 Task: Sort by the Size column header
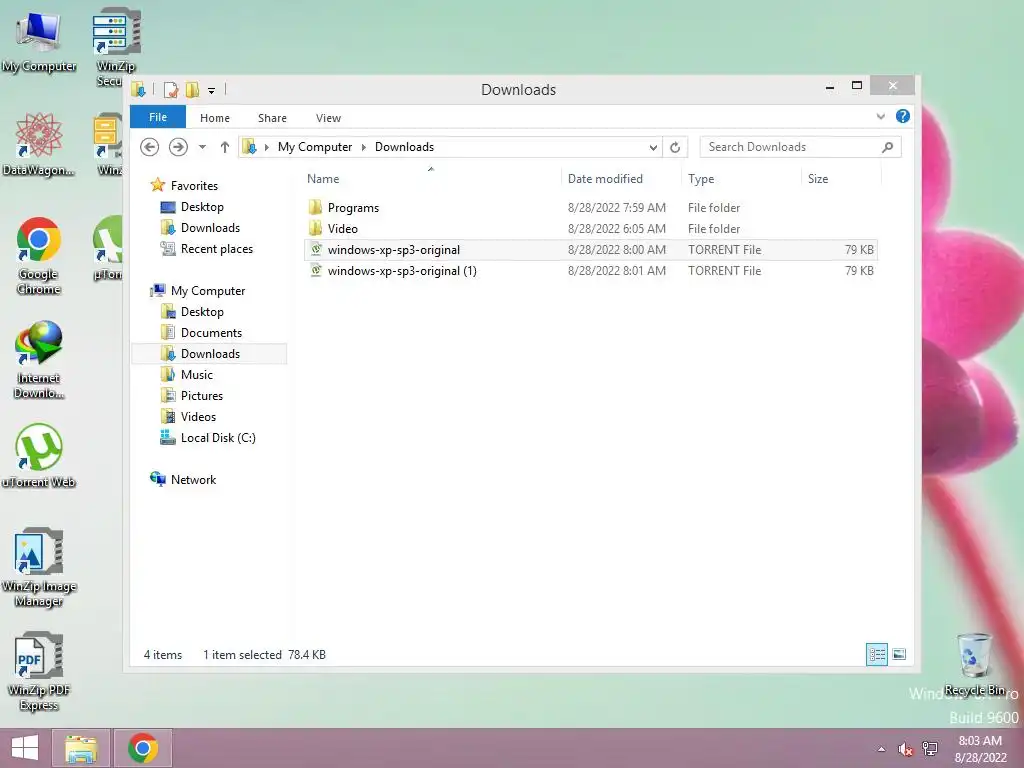click(818, 179)
